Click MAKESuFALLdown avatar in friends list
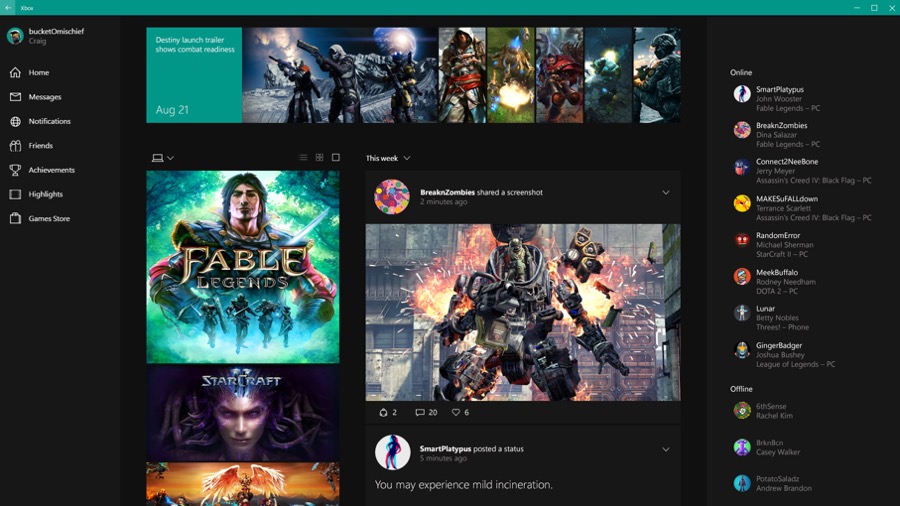This screenshot has height=506, width=900. pyautogui.click(x=742, y=203)
